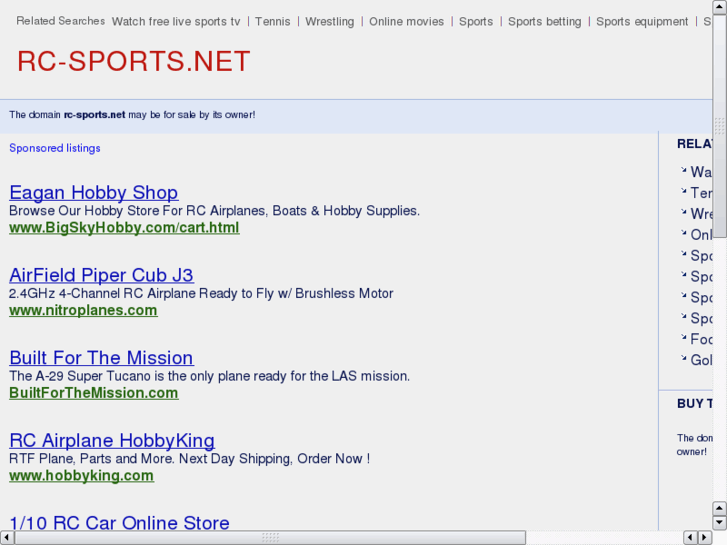Select Tennis related search in top bar
The width and height of the screenshot is (727, 545).
tap(273, 22)
